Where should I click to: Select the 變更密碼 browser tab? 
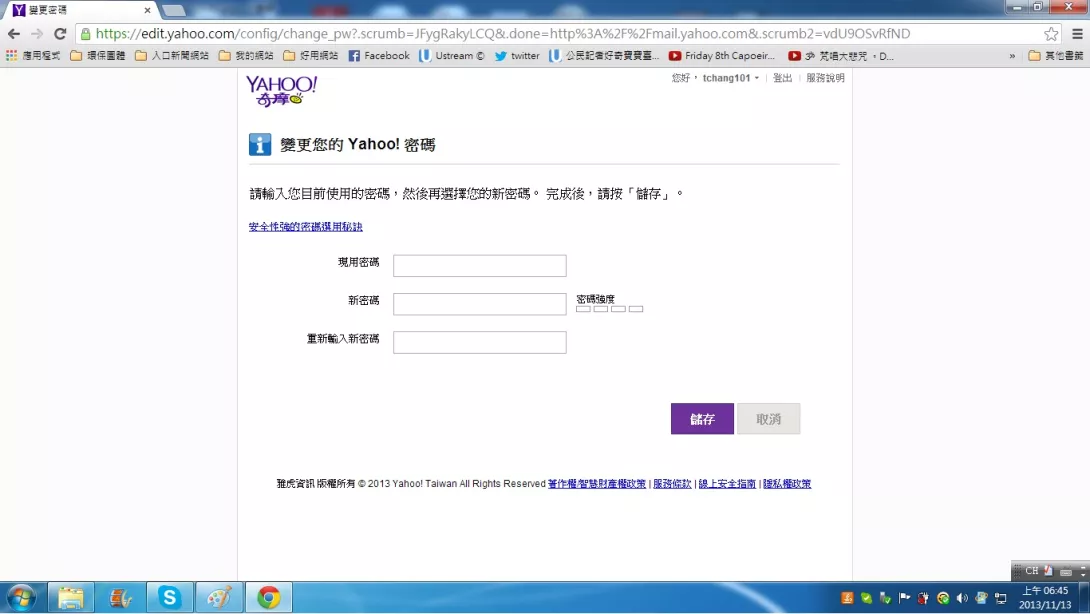pos(82,10)
